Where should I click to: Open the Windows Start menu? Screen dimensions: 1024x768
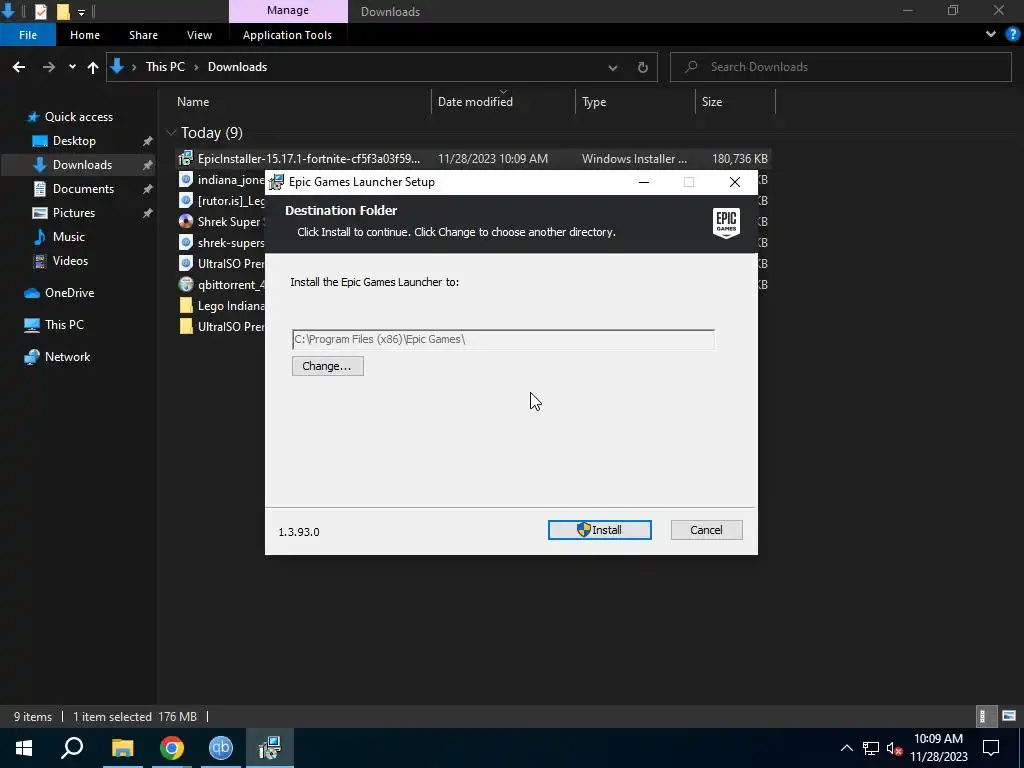(x=24, y=748)
